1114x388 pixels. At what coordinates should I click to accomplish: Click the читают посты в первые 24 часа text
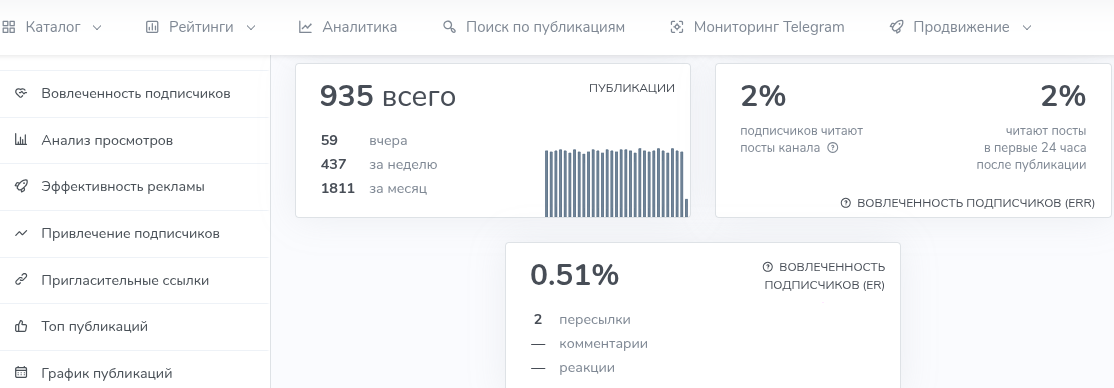[1031, 148]
